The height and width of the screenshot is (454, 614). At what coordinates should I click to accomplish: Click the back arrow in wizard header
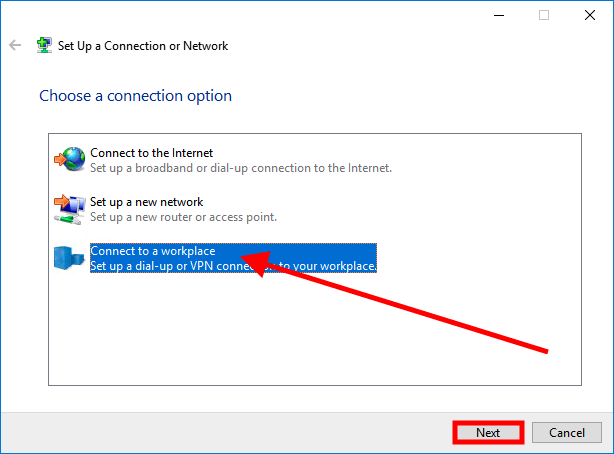[x=15, y=45]
